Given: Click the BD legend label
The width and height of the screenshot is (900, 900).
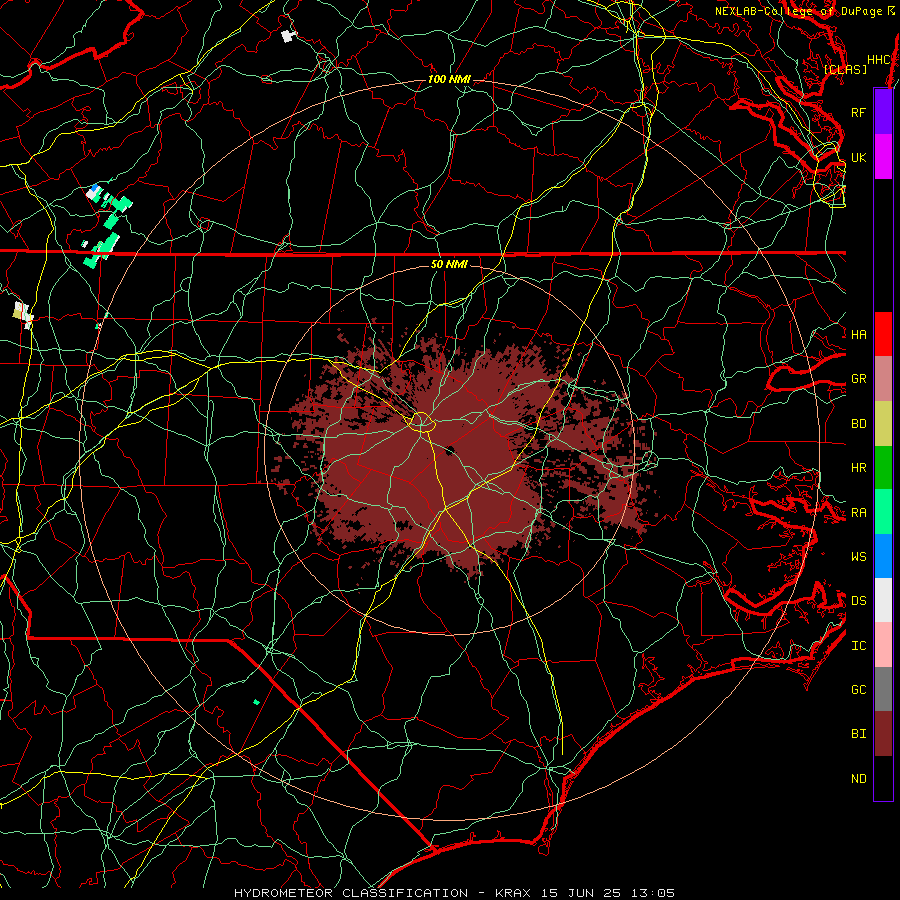Looking at the screenshot, I should click(858, 424).
